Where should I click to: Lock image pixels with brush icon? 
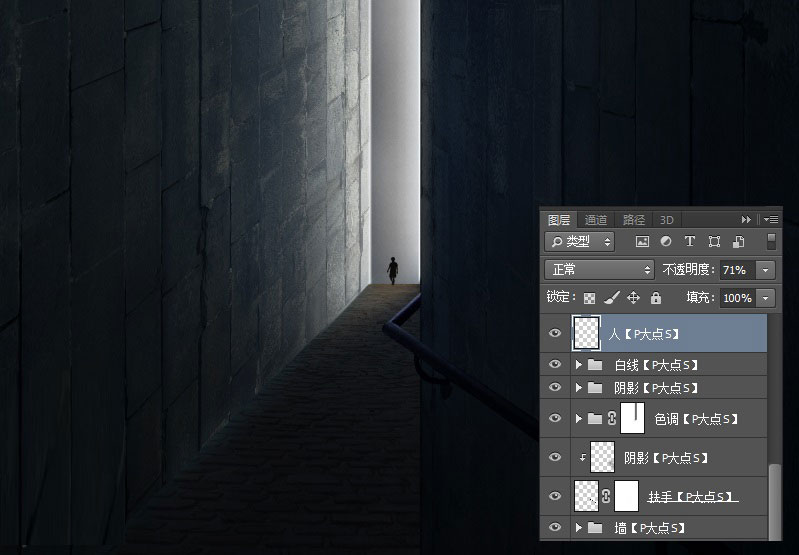pos(611,298)
